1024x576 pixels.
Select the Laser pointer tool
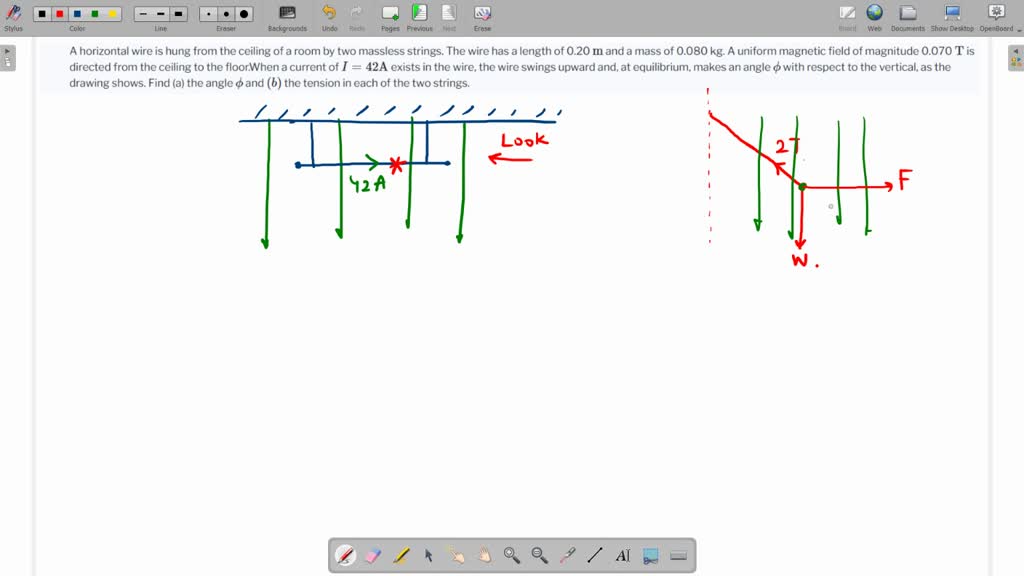pos(567,554)
